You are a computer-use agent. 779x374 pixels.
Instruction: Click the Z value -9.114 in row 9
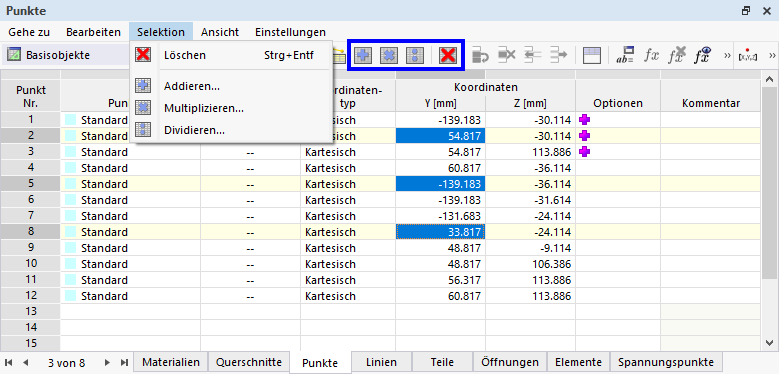pyautogui.click(x=530, y=248)
